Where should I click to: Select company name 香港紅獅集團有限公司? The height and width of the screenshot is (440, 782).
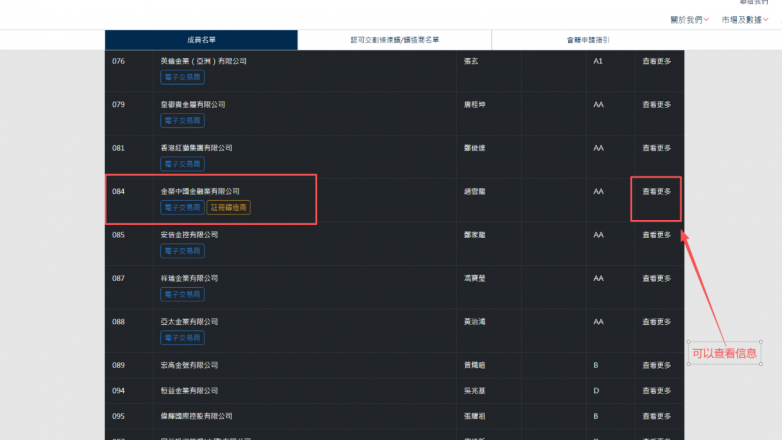(196, 148)
